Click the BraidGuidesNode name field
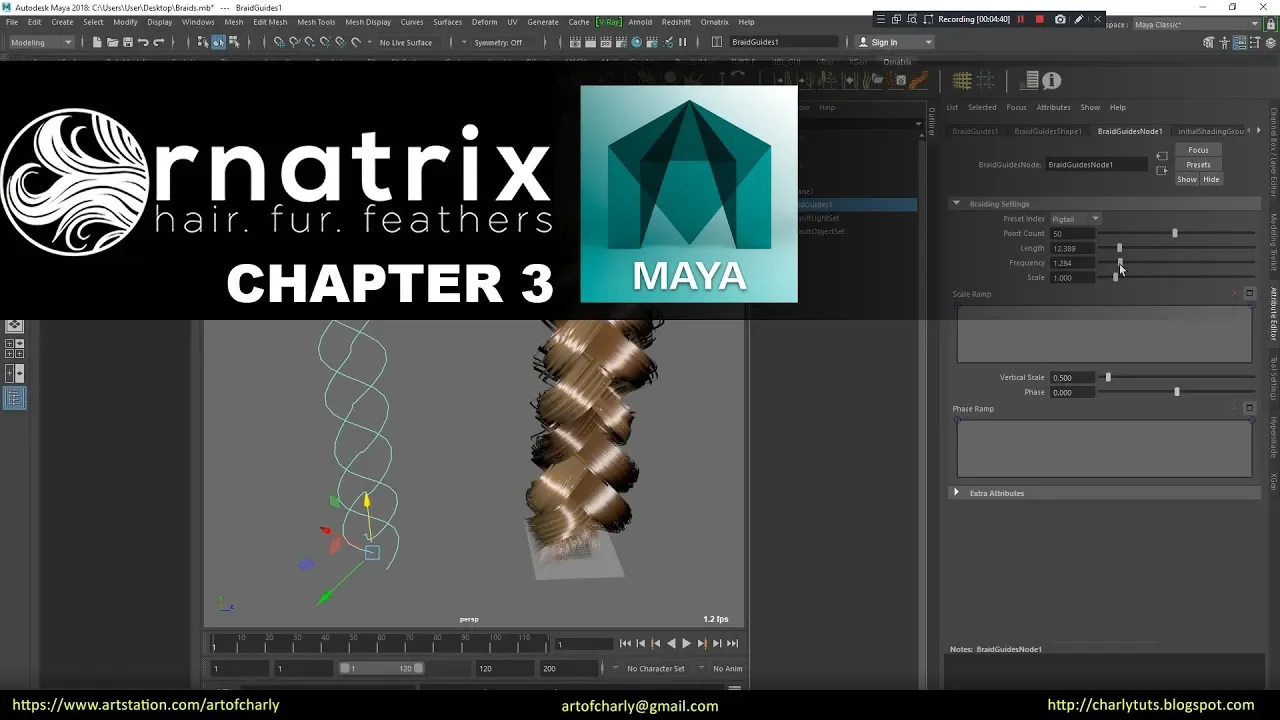The image size is (1280, 720). point(1097,164)
